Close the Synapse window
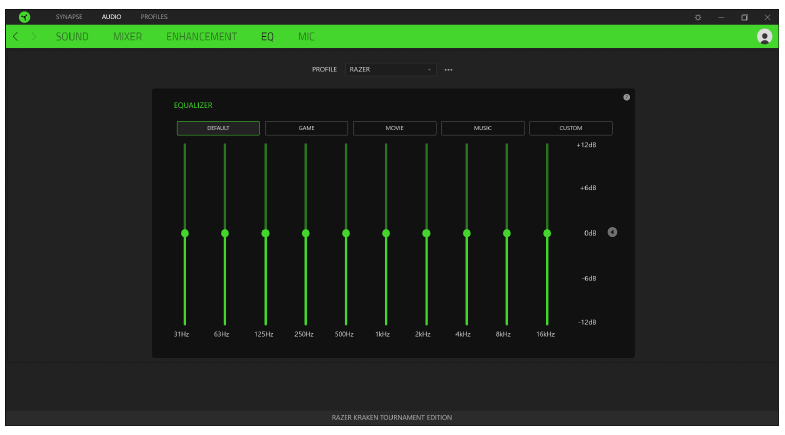The width and height of the screenshot is (785, 435). (767, 17)
